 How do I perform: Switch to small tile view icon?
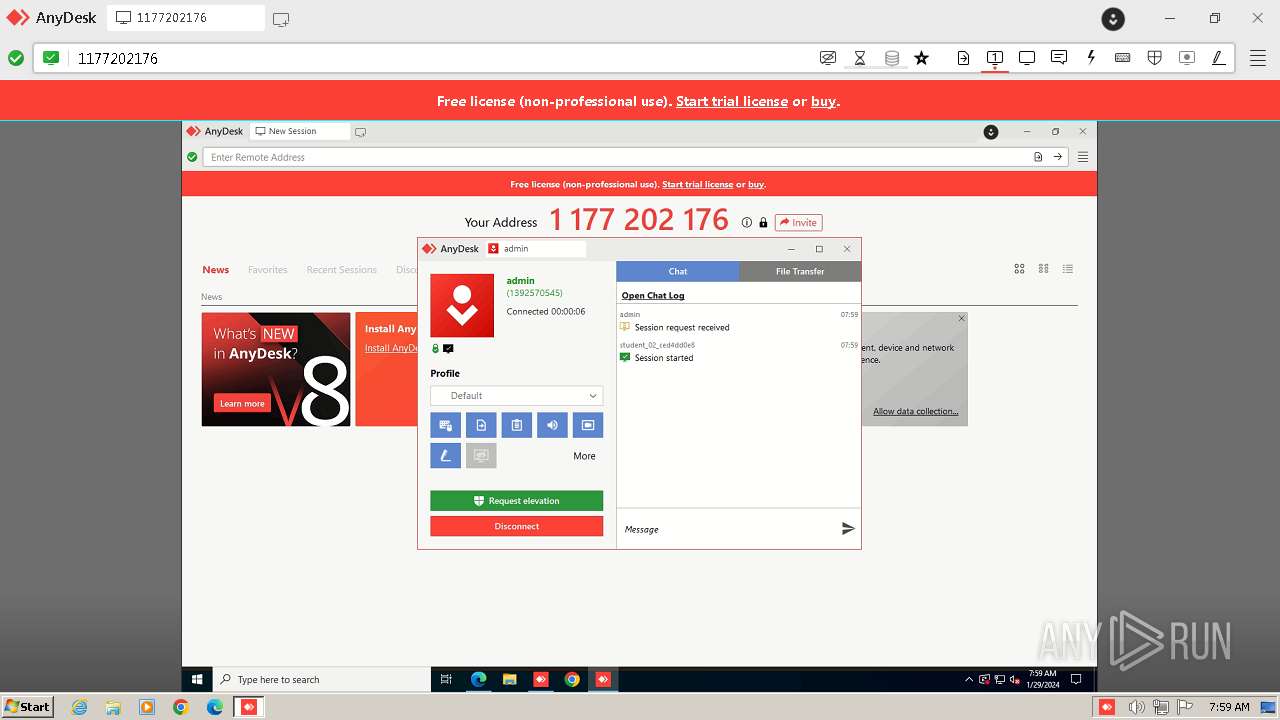point(1044,269)
